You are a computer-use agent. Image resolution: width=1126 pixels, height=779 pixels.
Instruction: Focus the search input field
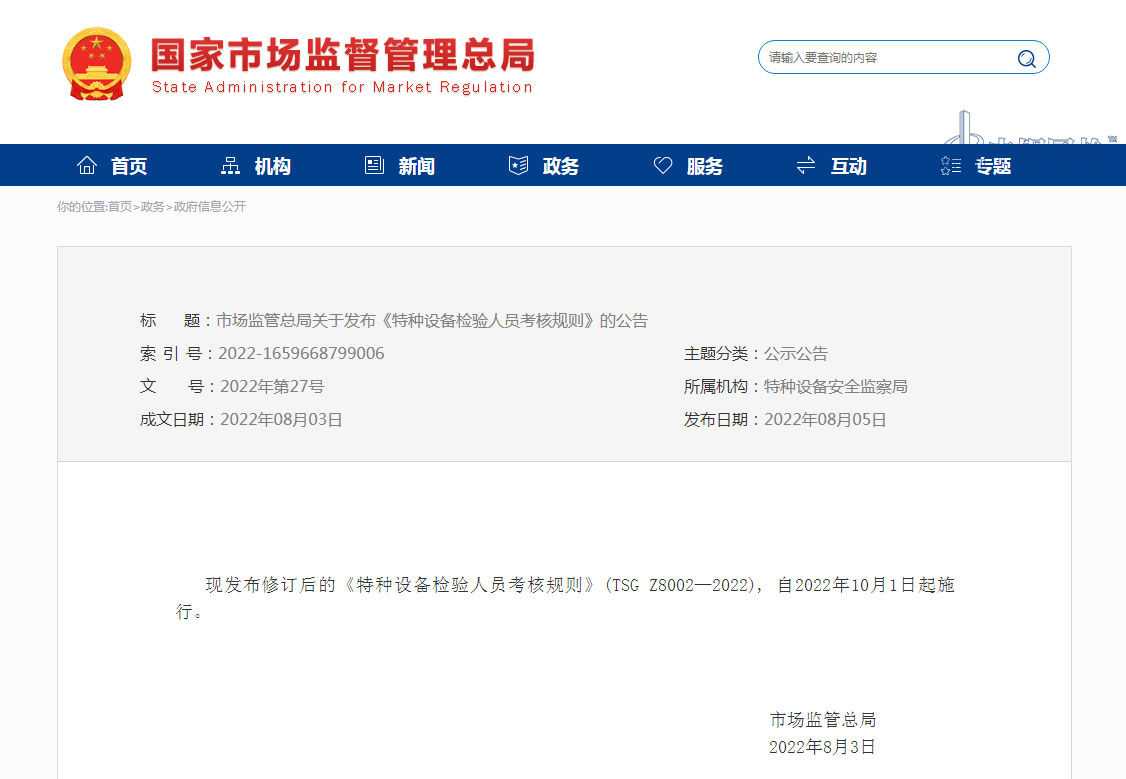click(x=885, y=58)
